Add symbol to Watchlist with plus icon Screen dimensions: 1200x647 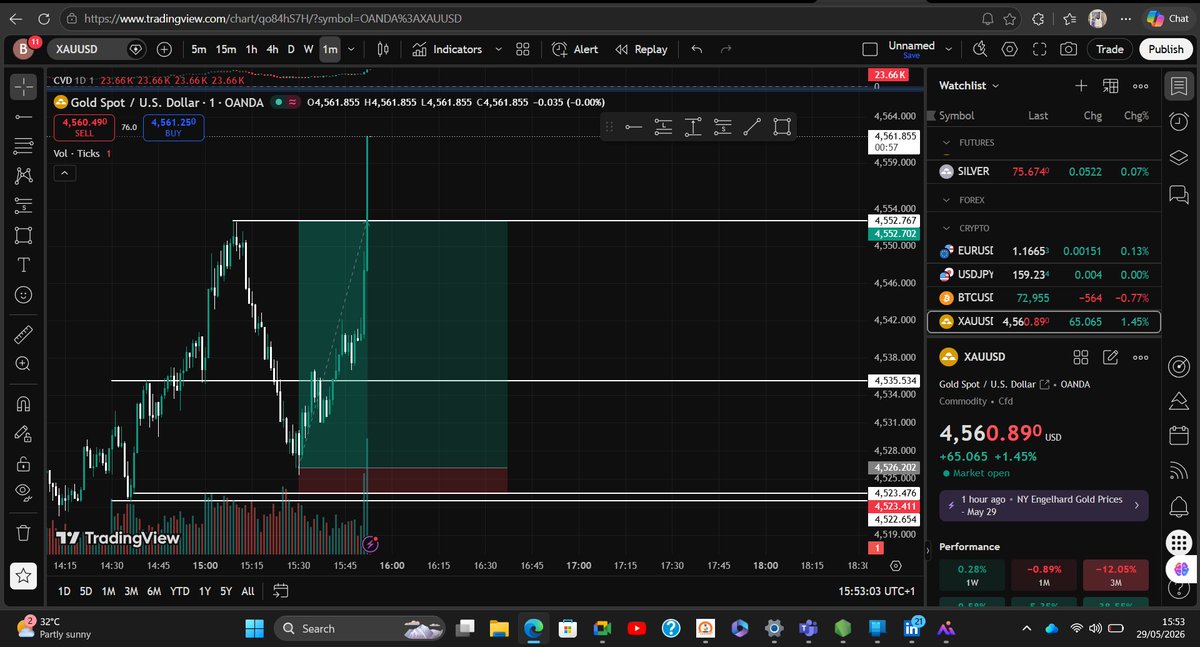[1081, 86]
